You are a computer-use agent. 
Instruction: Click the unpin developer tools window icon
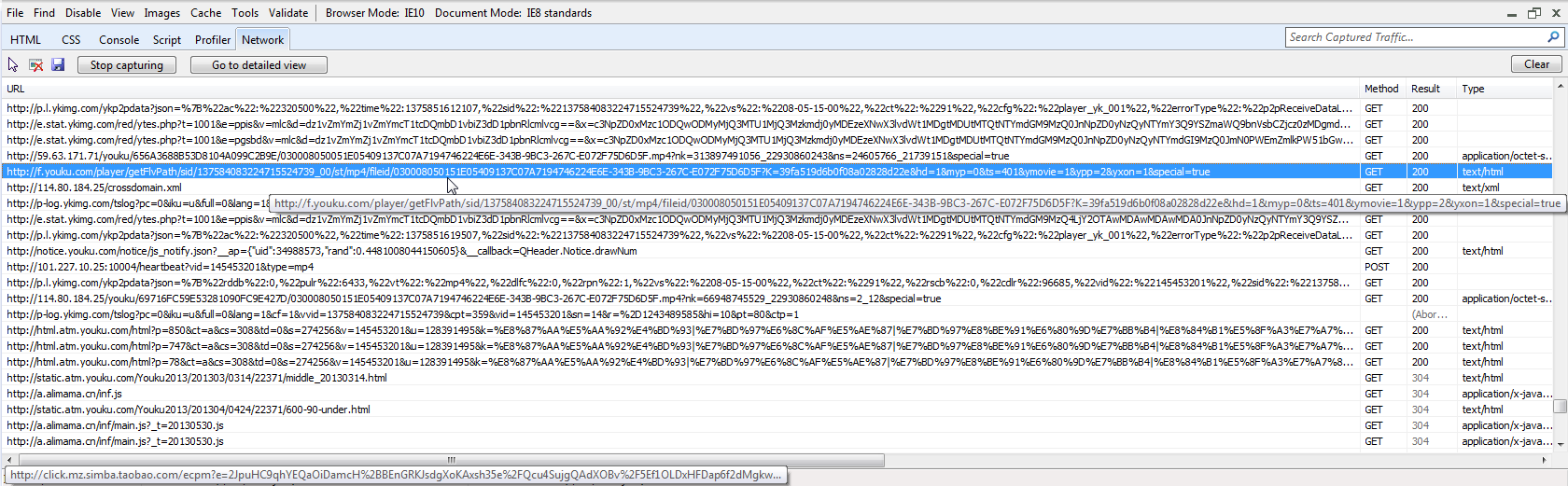tap(1534, 13)
